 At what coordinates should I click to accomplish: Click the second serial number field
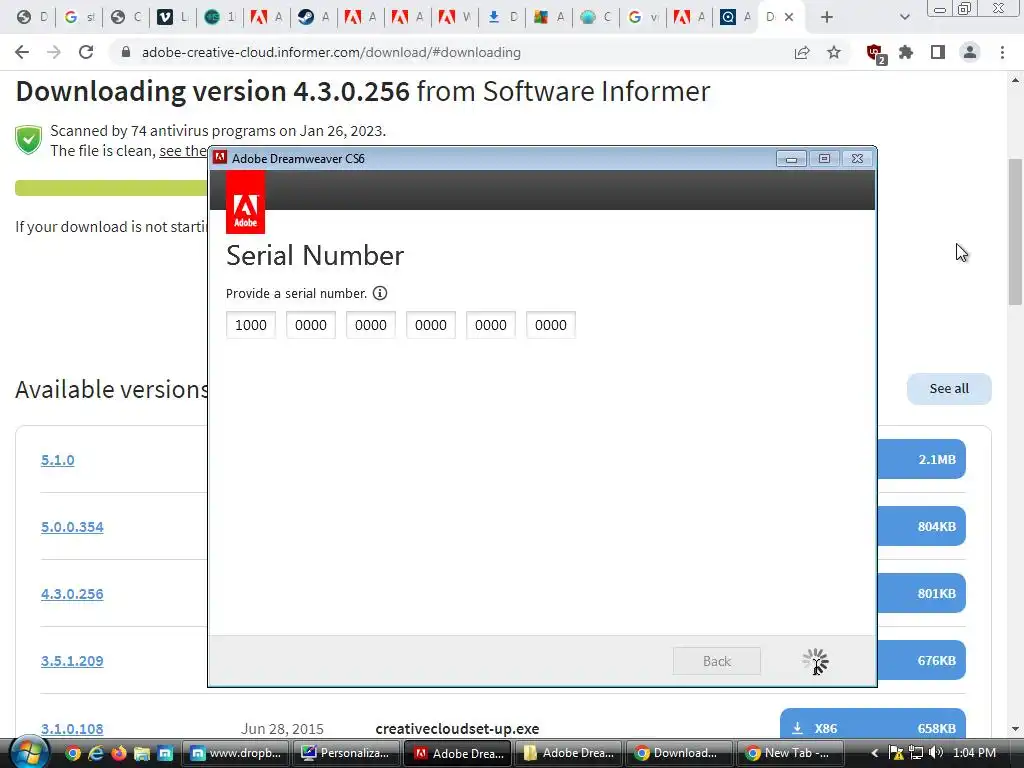[x=311, y=325]
